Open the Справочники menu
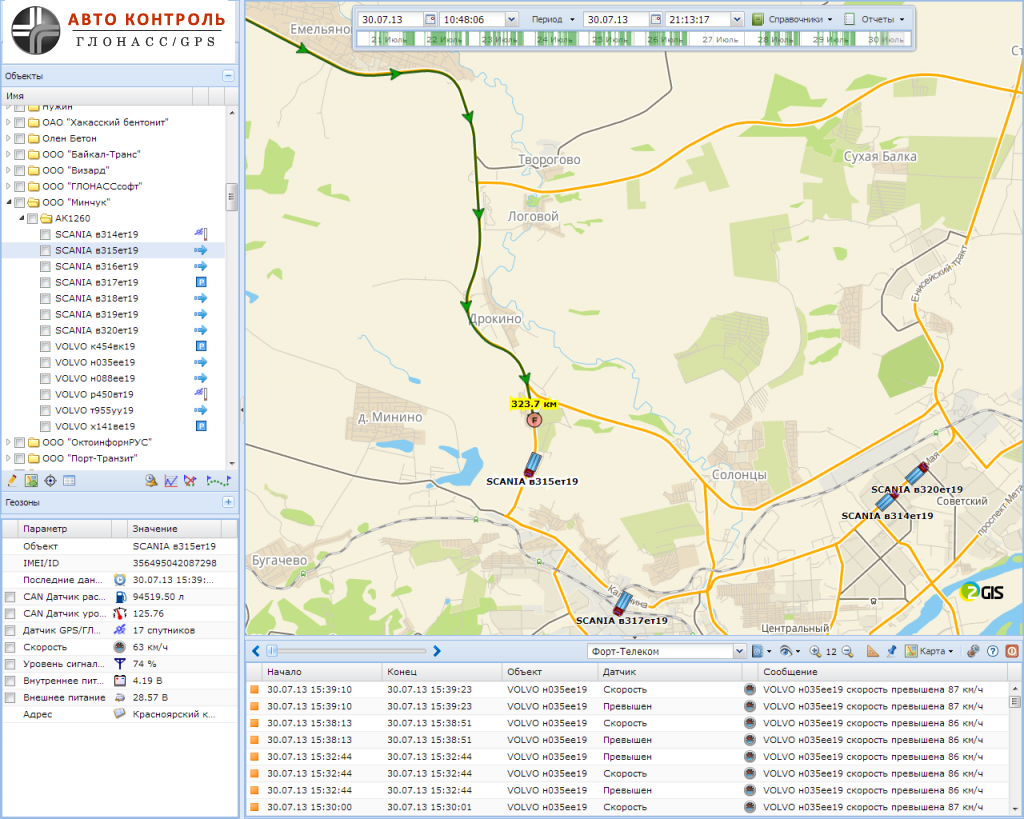 (792, 19)
